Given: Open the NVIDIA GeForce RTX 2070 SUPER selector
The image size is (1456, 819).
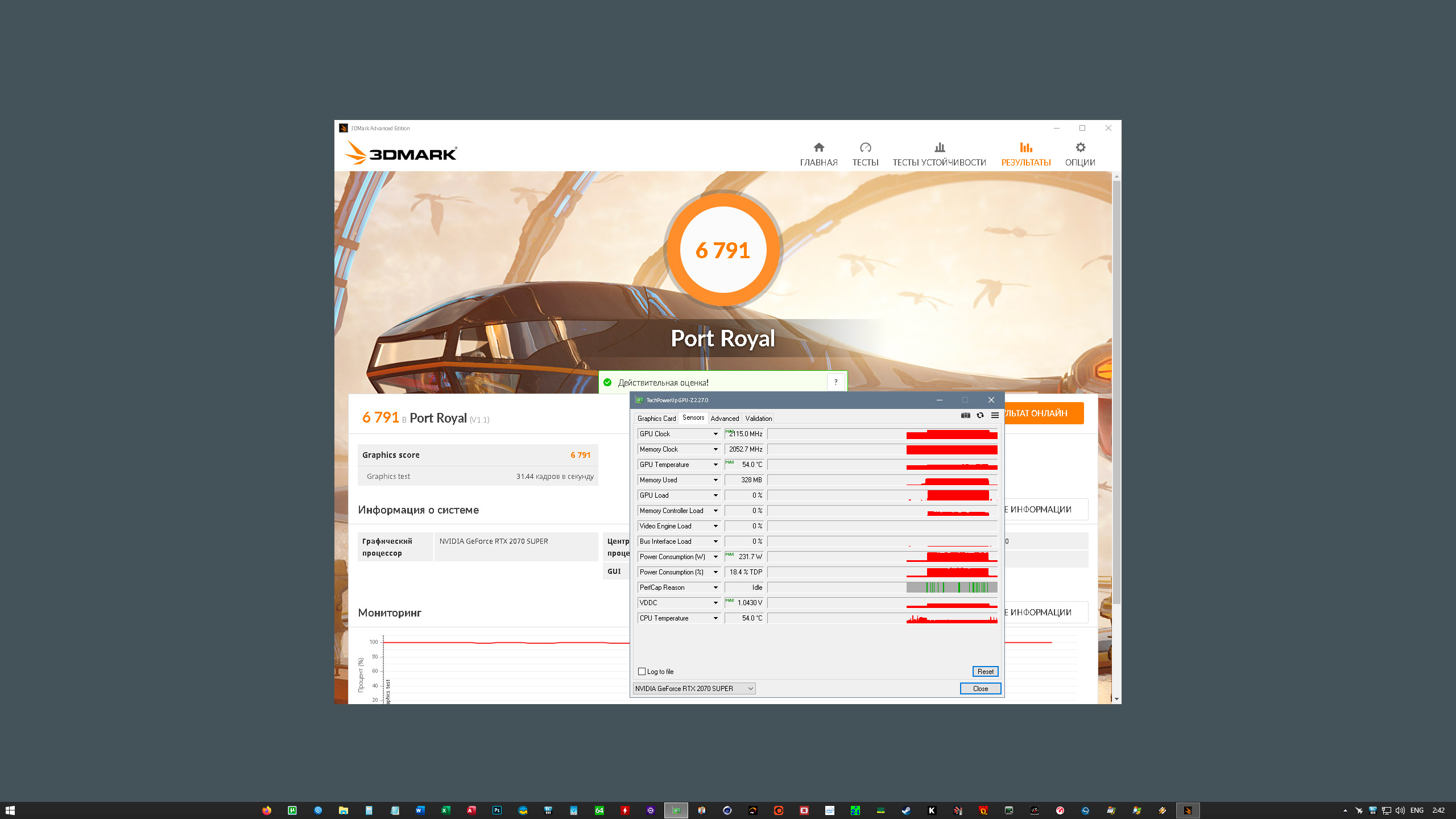Looking at the screenshot, I should [x=694, y=689].
